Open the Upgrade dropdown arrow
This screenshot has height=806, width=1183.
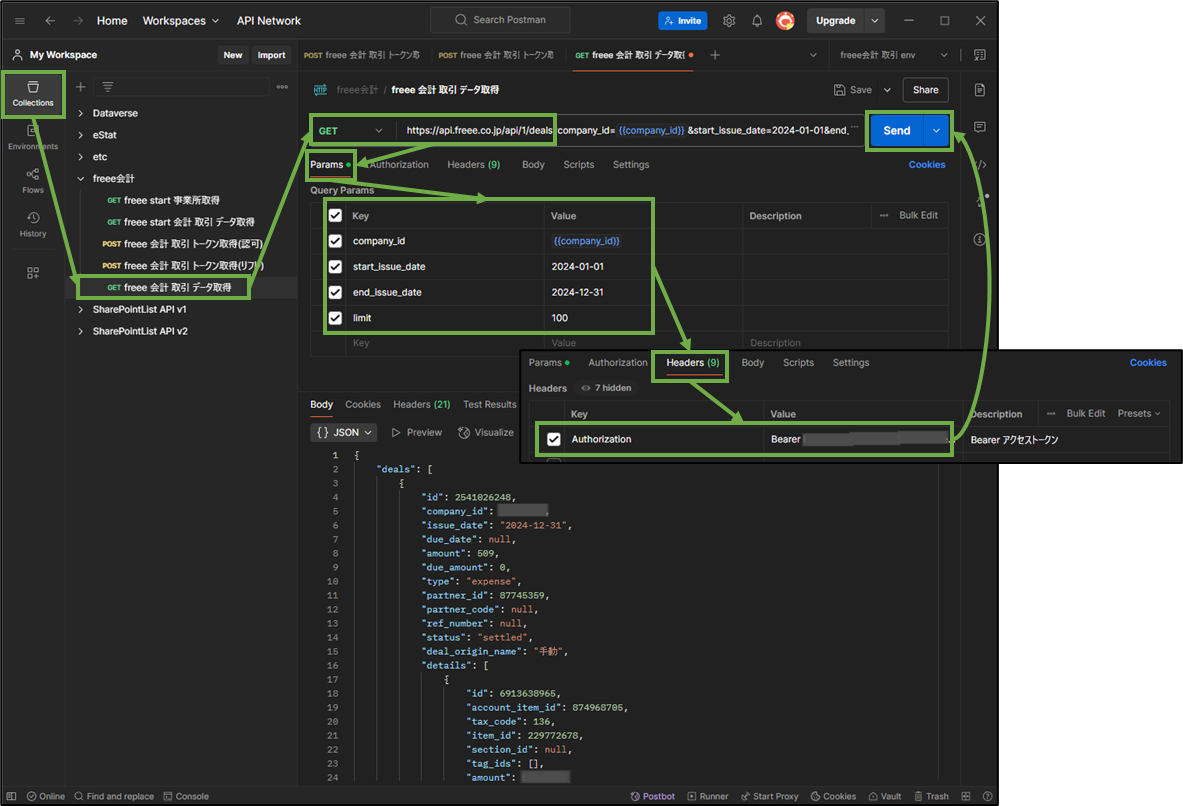874,20
